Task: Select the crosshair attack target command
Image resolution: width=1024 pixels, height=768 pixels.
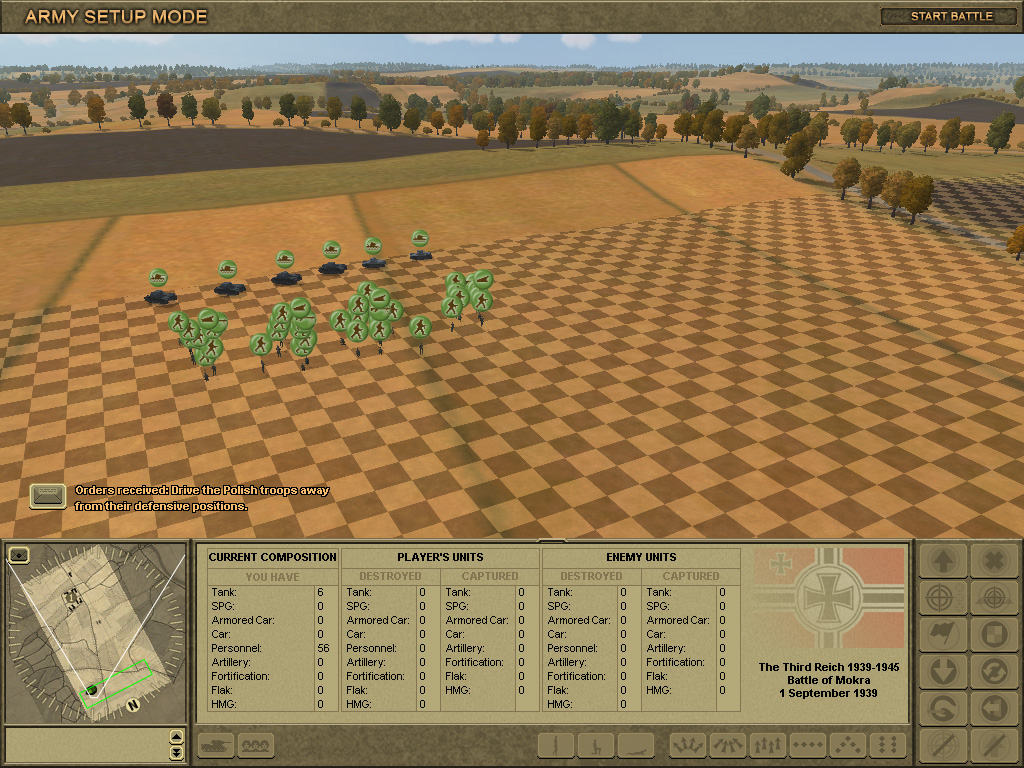Action: tap(942, 597)
